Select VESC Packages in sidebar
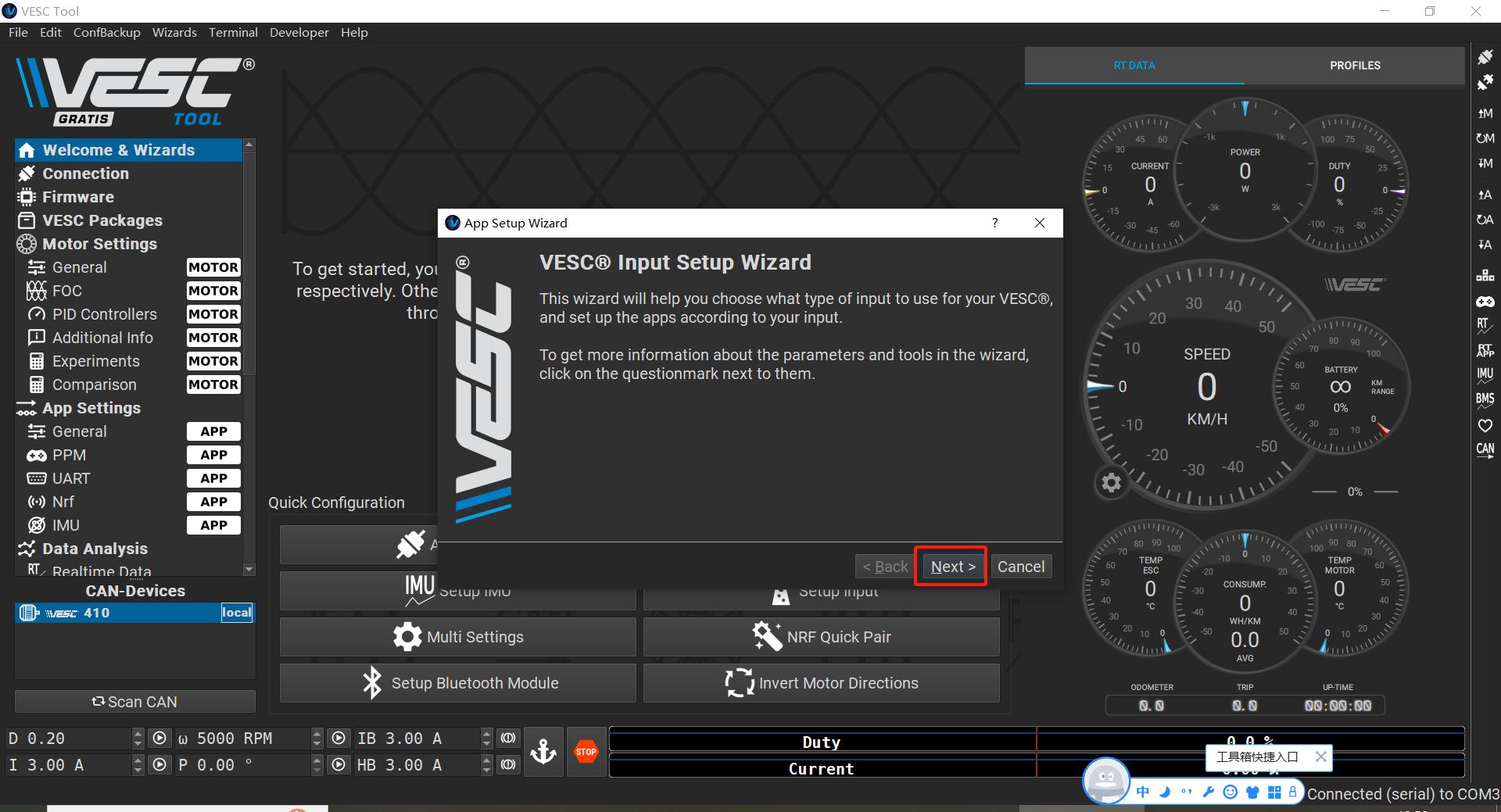1501x812 pixels. [x=128, y=220]
